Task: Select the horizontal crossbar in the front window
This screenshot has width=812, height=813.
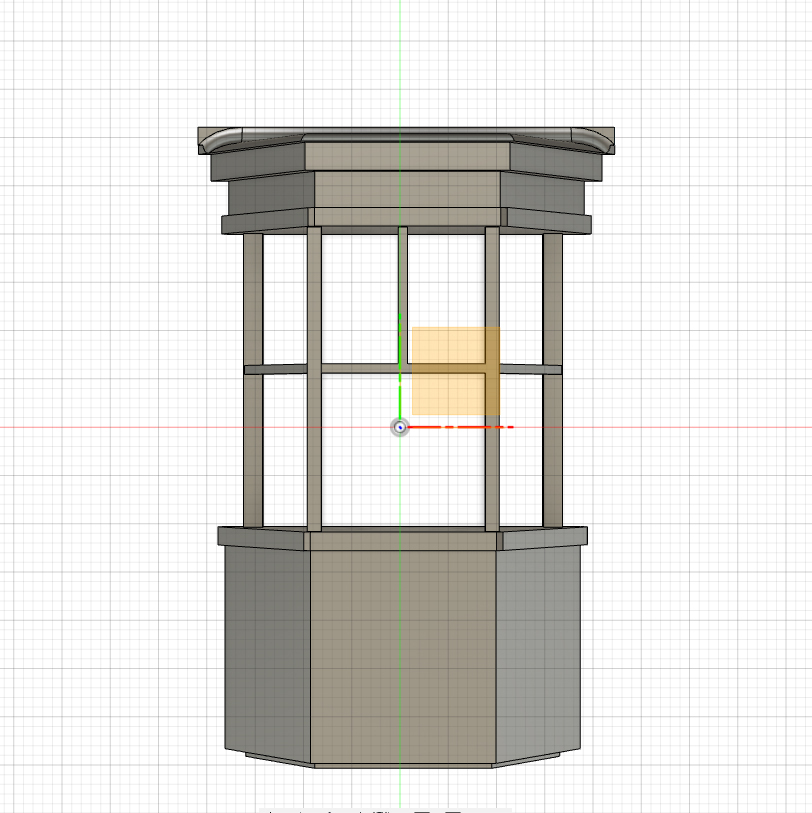Action: click(360, 369)
